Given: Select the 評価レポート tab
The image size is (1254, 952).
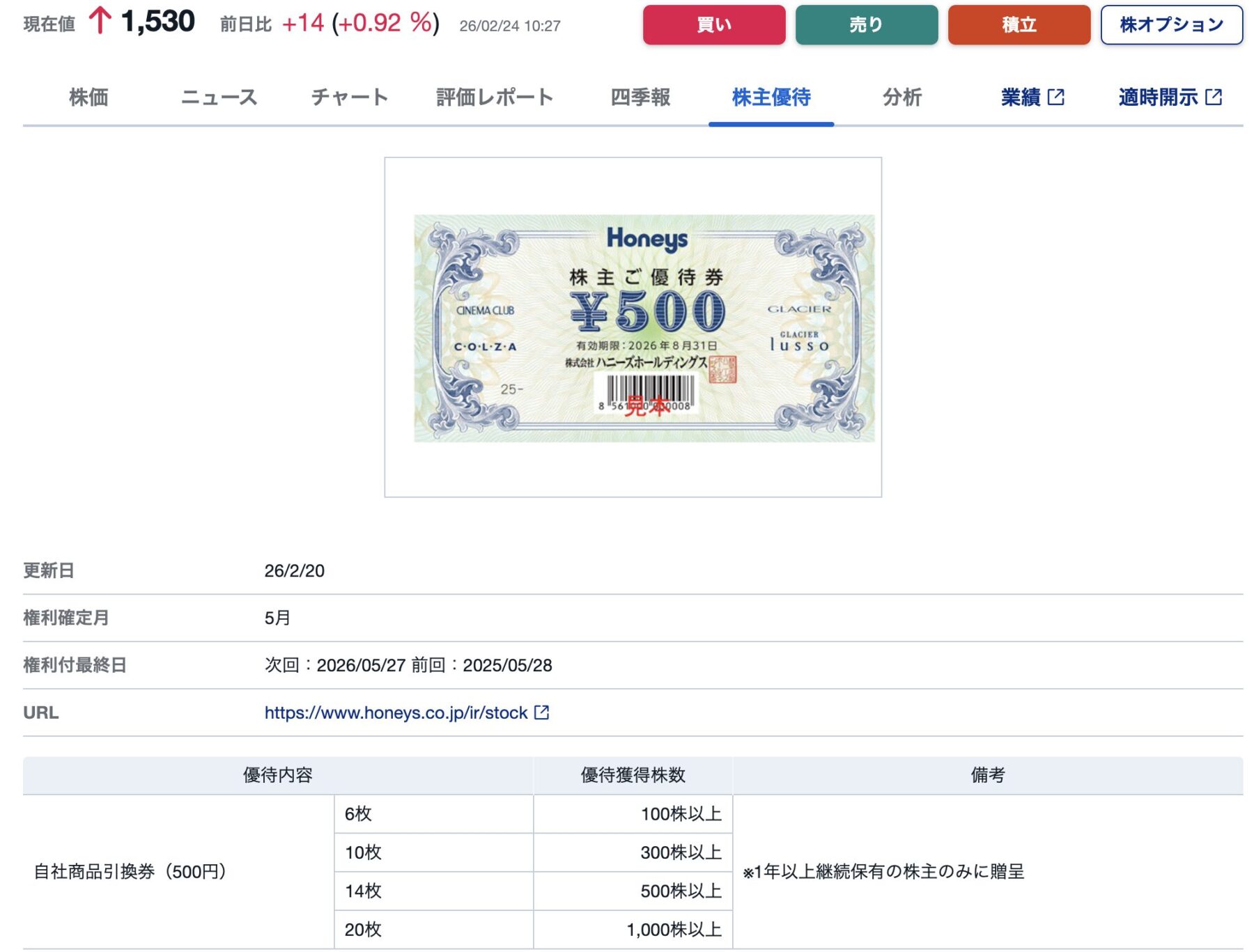Looking at the screenshot, I should click(x=495, y=97).
